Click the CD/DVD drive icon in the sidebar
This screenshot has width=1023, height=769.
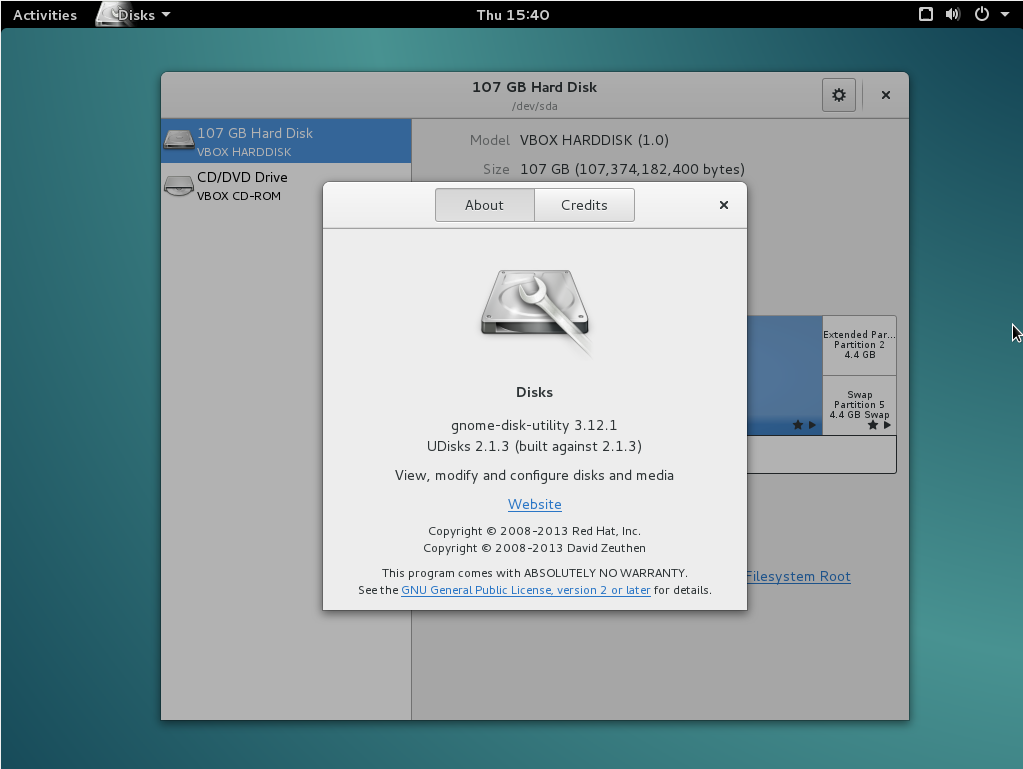[179, 186]
